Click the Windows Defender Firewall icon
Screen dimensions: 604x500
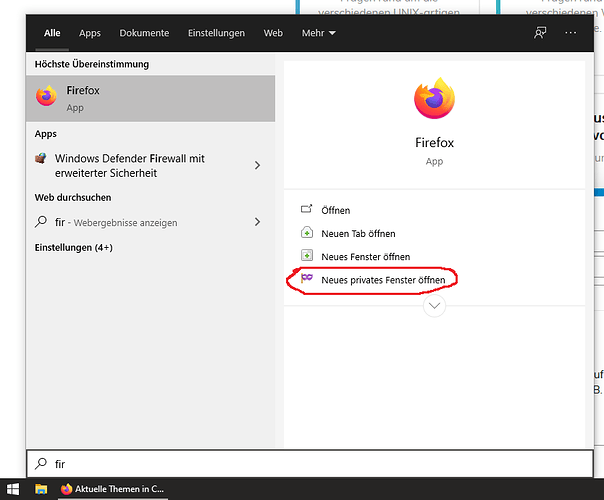[x=41, y=158]
